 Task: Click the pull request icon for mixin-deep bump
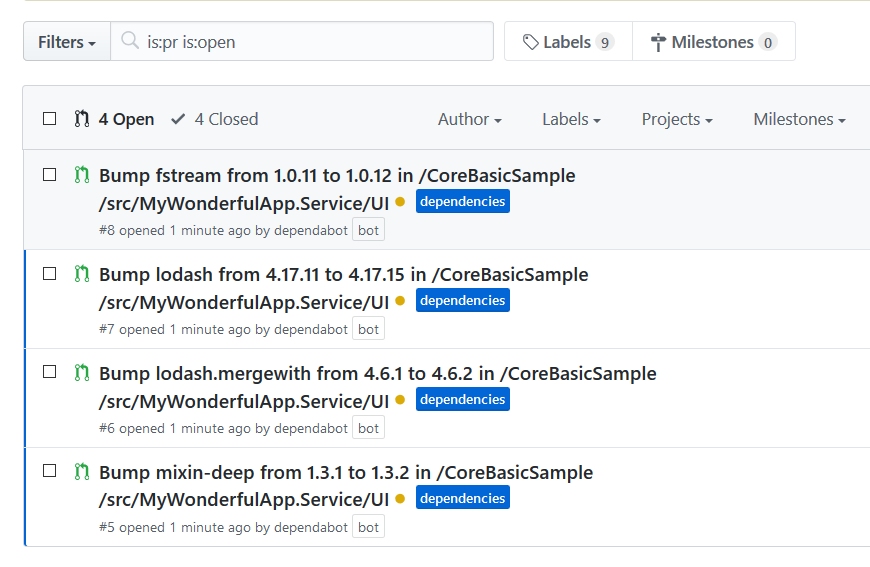pyautogui.click(x=82, y=472)
